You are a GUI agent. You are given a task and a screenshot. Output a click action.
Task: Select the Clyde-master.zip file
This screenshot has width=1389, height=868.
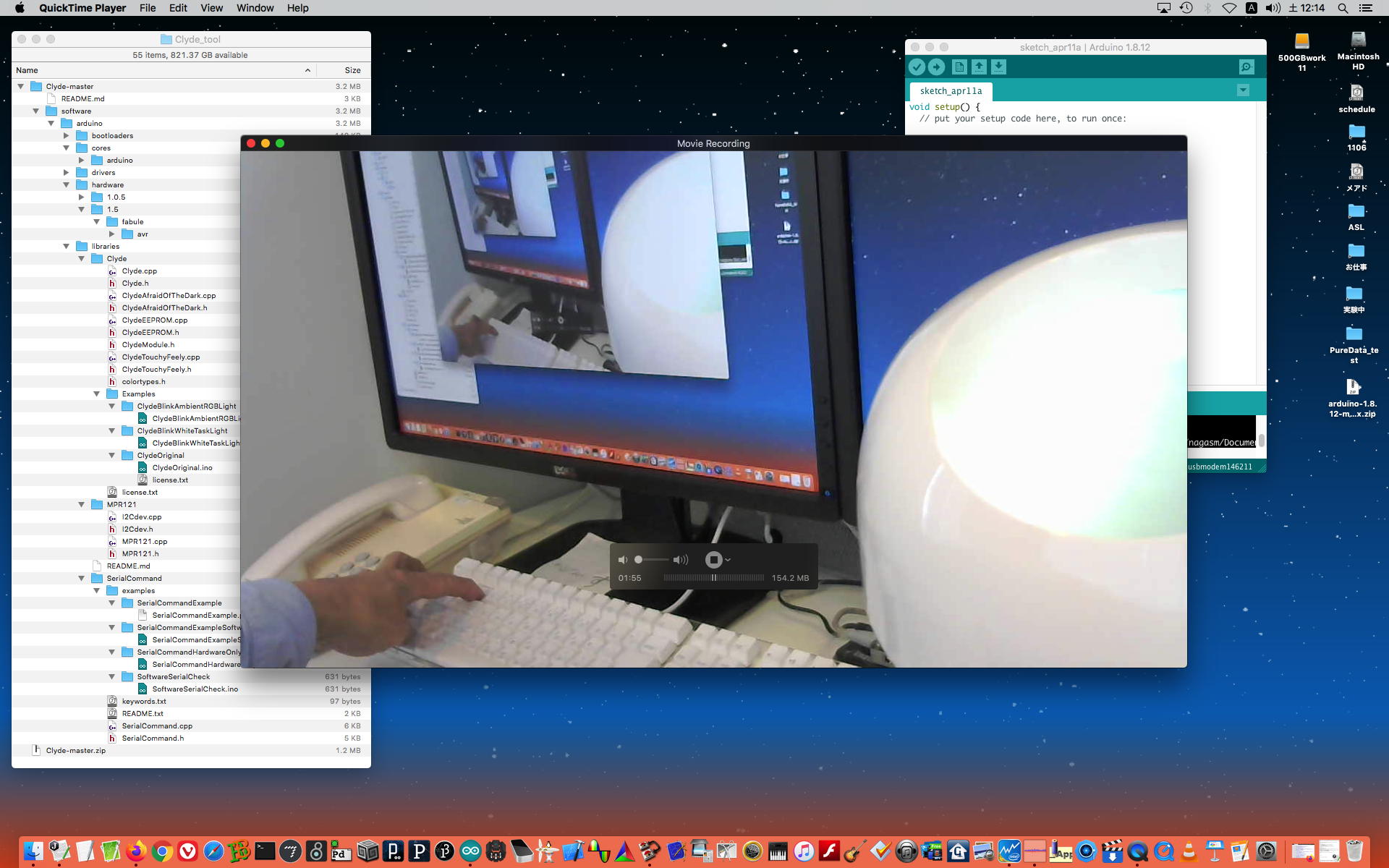tap(76, 750)
